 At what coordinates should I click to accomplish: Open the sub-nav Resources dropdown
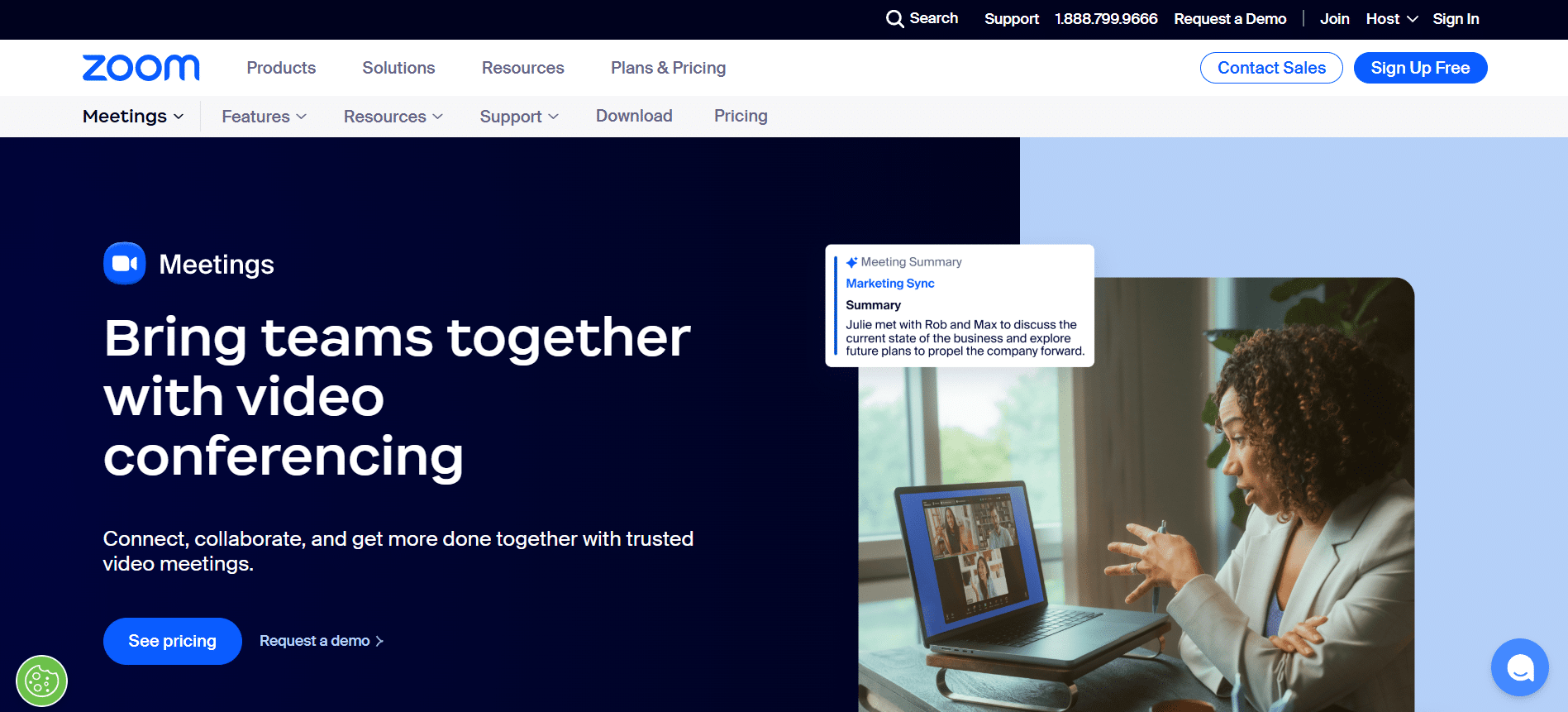click(393, 117)
